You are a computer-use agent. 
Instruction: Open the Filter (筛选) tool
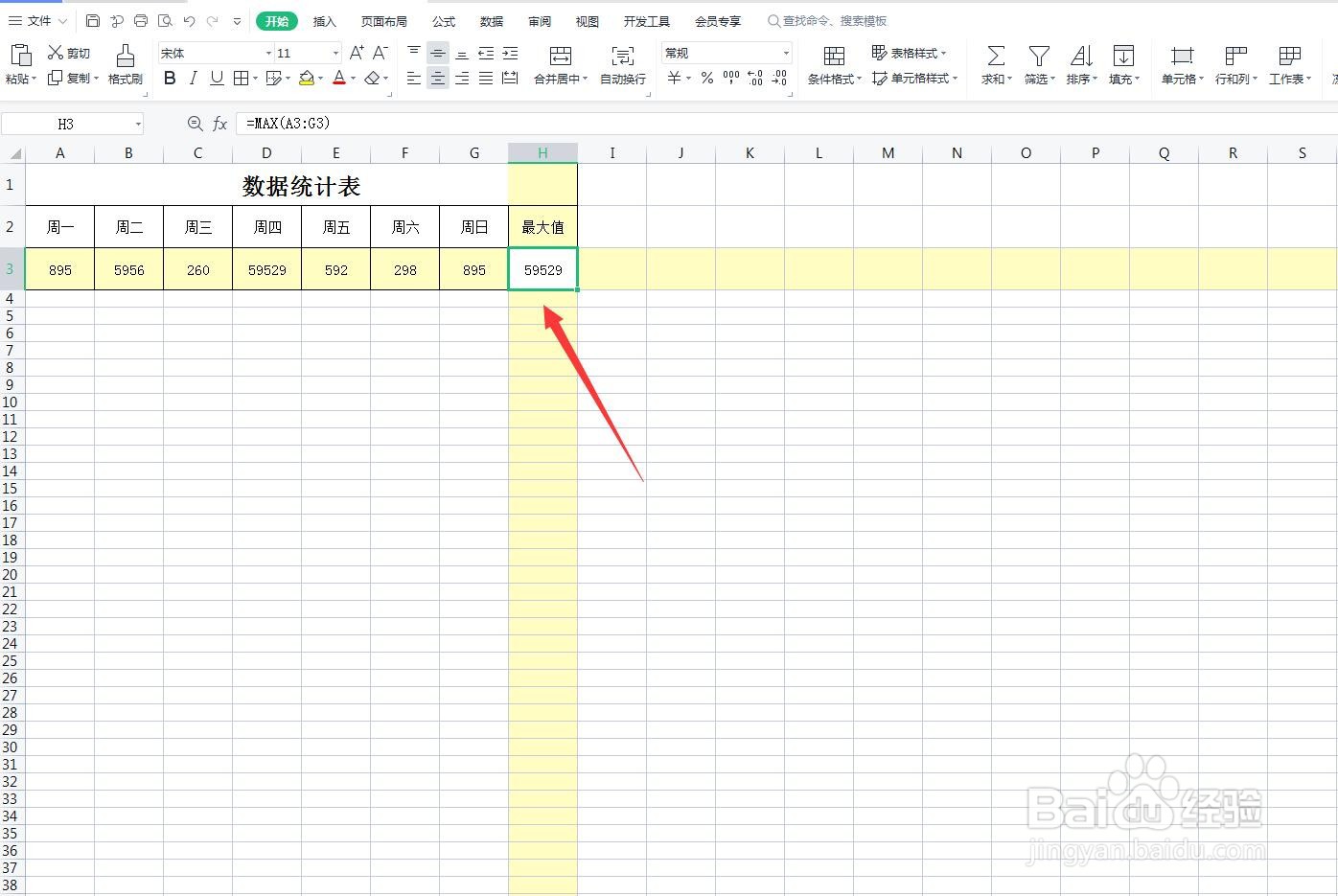1038,64
